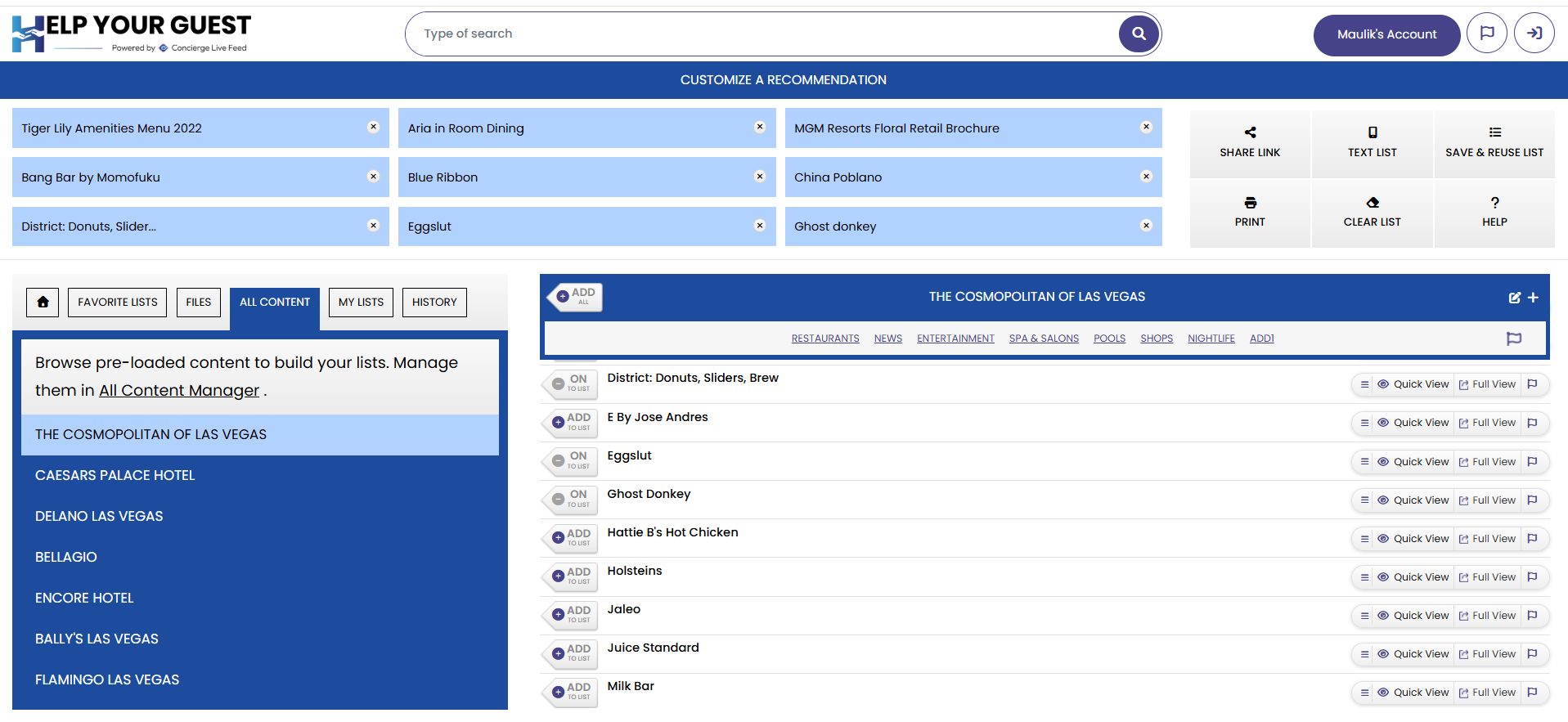Screen dimensions: 1568x722
Task: Click the Share Link icon
Action: (x=1249, y=132)
